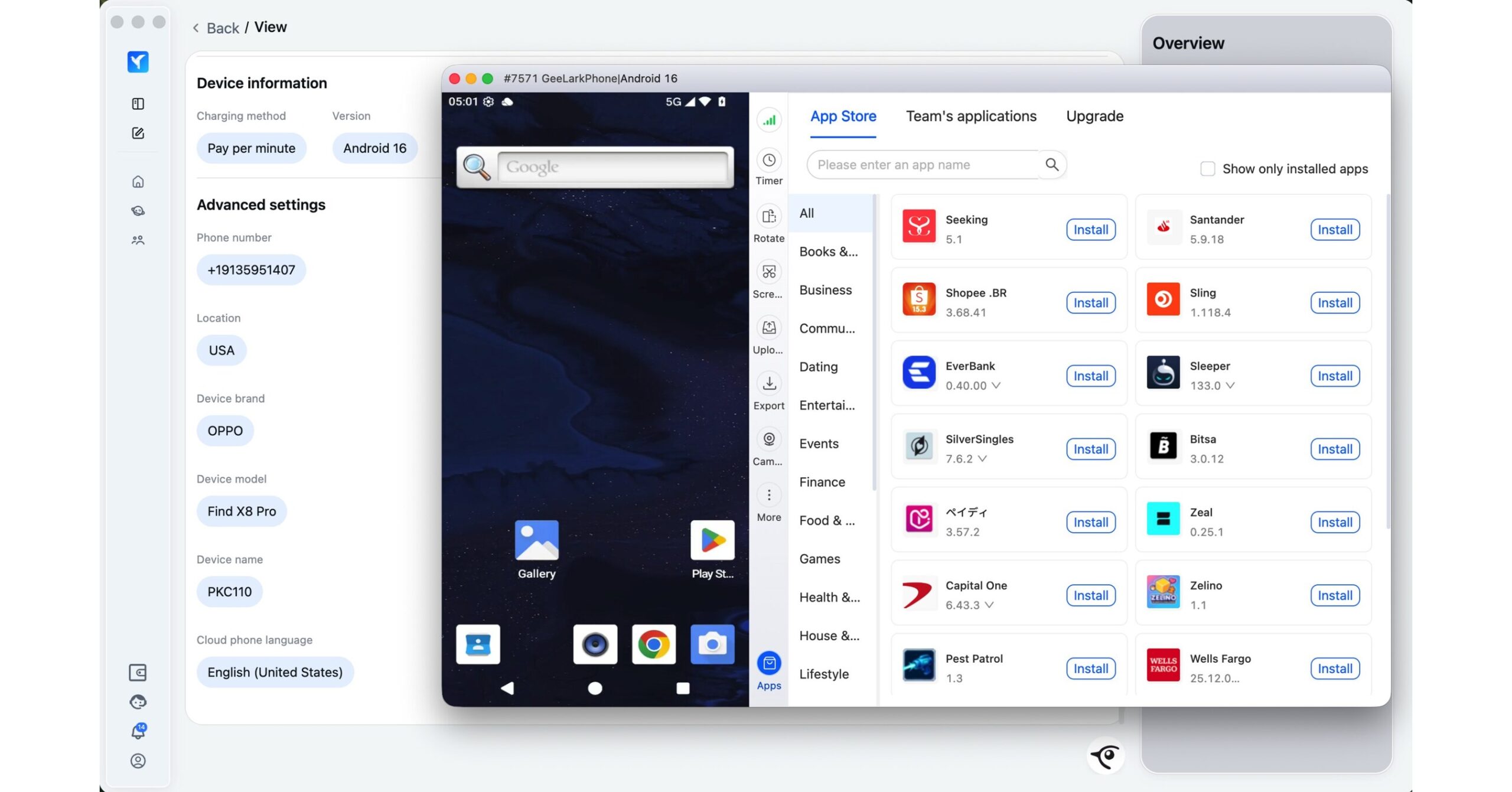Tap the Android back navigation button

(x=507, y=688)
